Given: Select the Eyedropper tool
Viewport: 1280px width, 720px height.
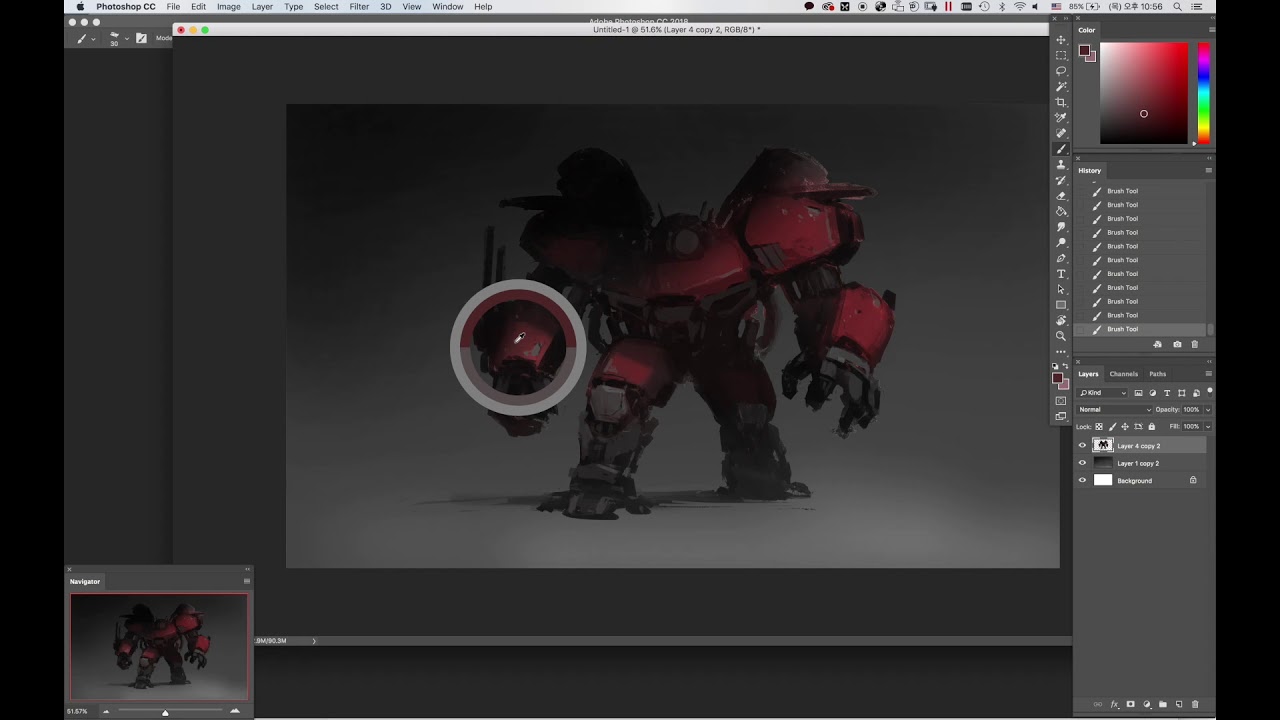Looking at the screenshot, I should [x=1061, y=118].
